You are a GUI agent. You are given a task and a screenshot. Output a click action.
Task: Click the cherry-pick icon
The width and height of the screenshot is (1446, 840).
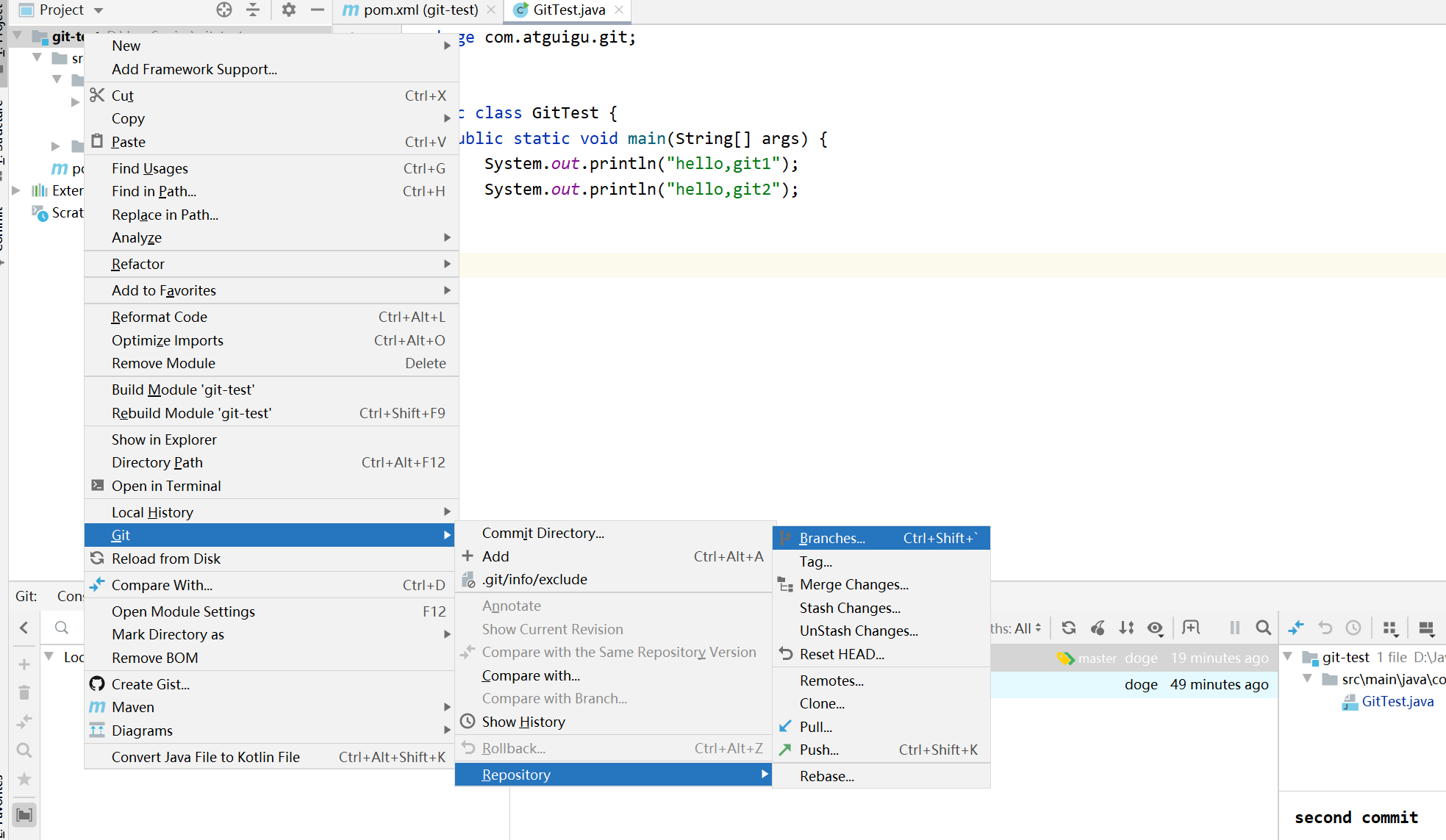pos(1098,628)
